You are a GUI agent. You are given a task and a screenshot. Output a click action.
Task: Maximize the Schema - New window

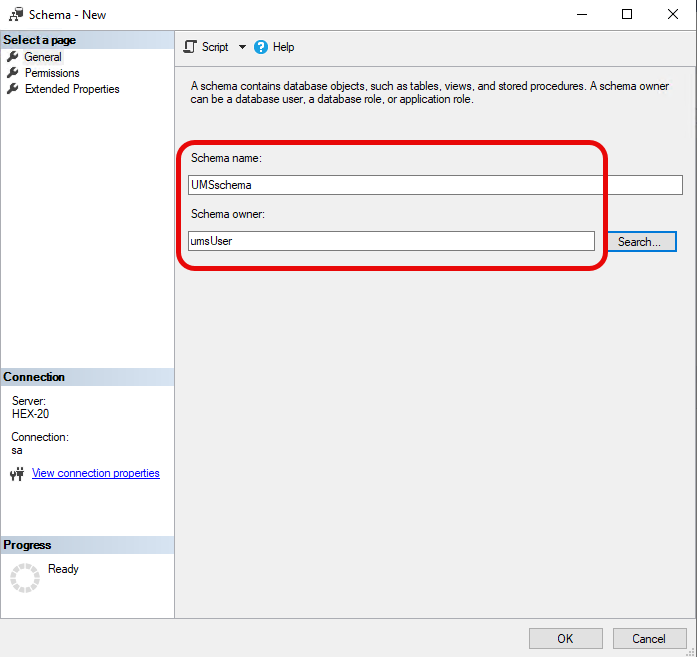pyautogui.click(x=627, y=15)
